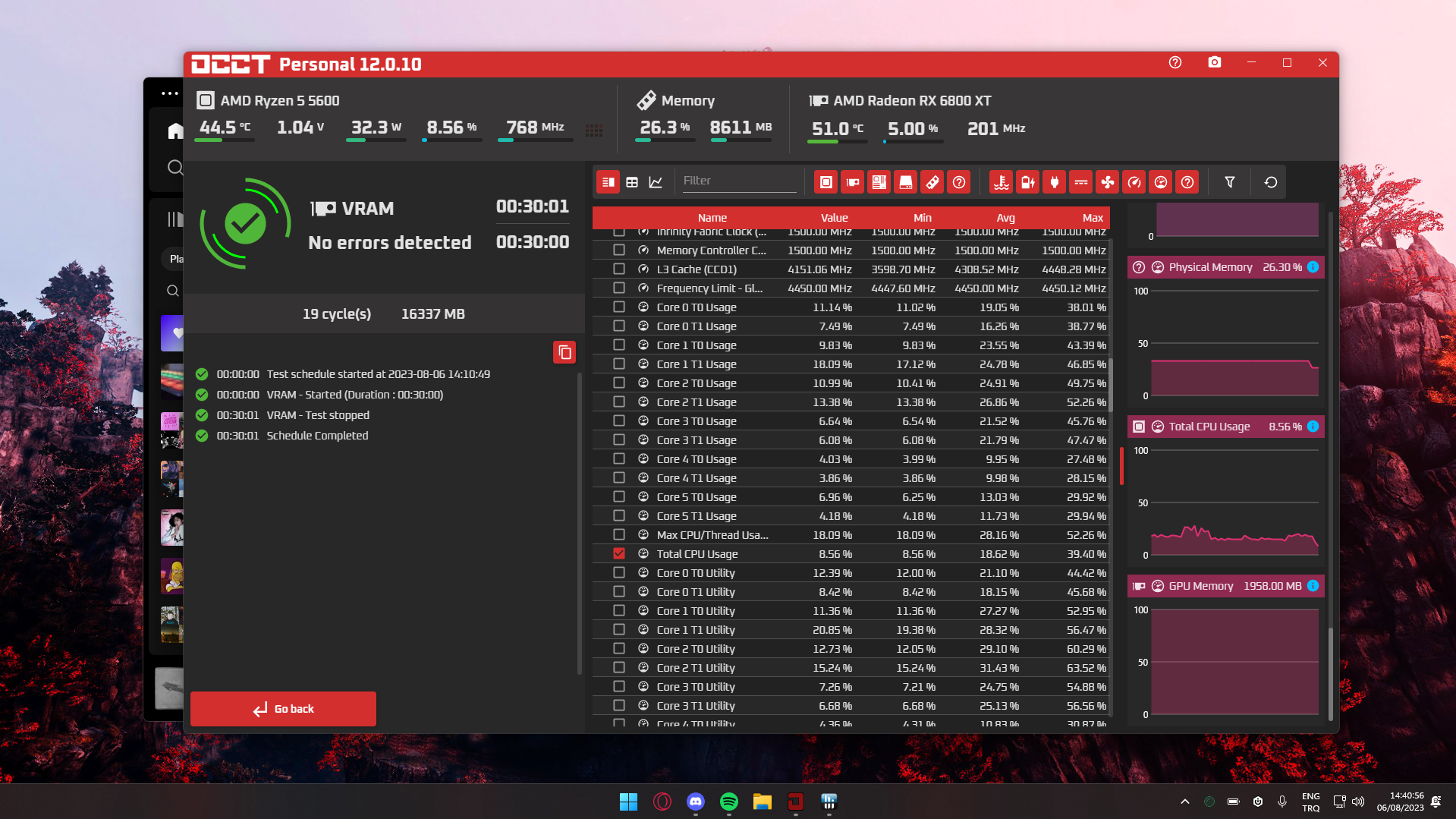This screenshot has width=1456, height=819.
Task: Toggle the battery power sensors filter
Action: click(x=1027, y=182)
